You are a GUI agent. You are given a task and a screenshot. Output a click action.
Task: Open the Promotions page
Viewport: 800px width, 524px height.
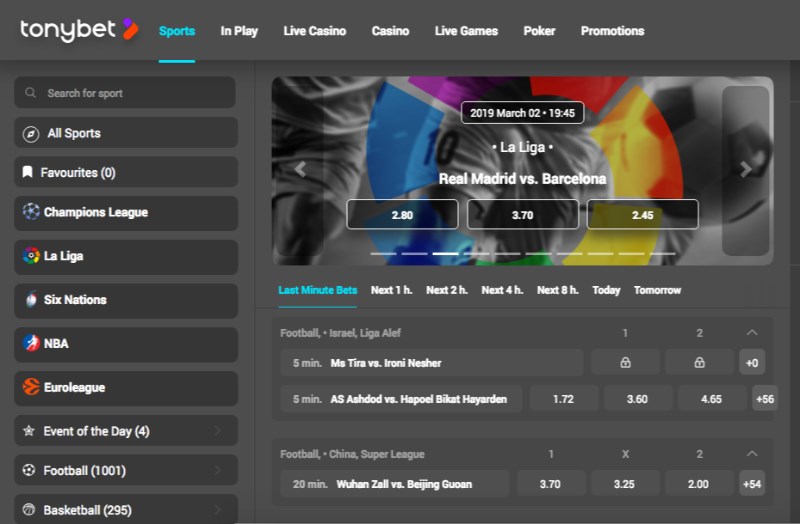tap(612, 31)
